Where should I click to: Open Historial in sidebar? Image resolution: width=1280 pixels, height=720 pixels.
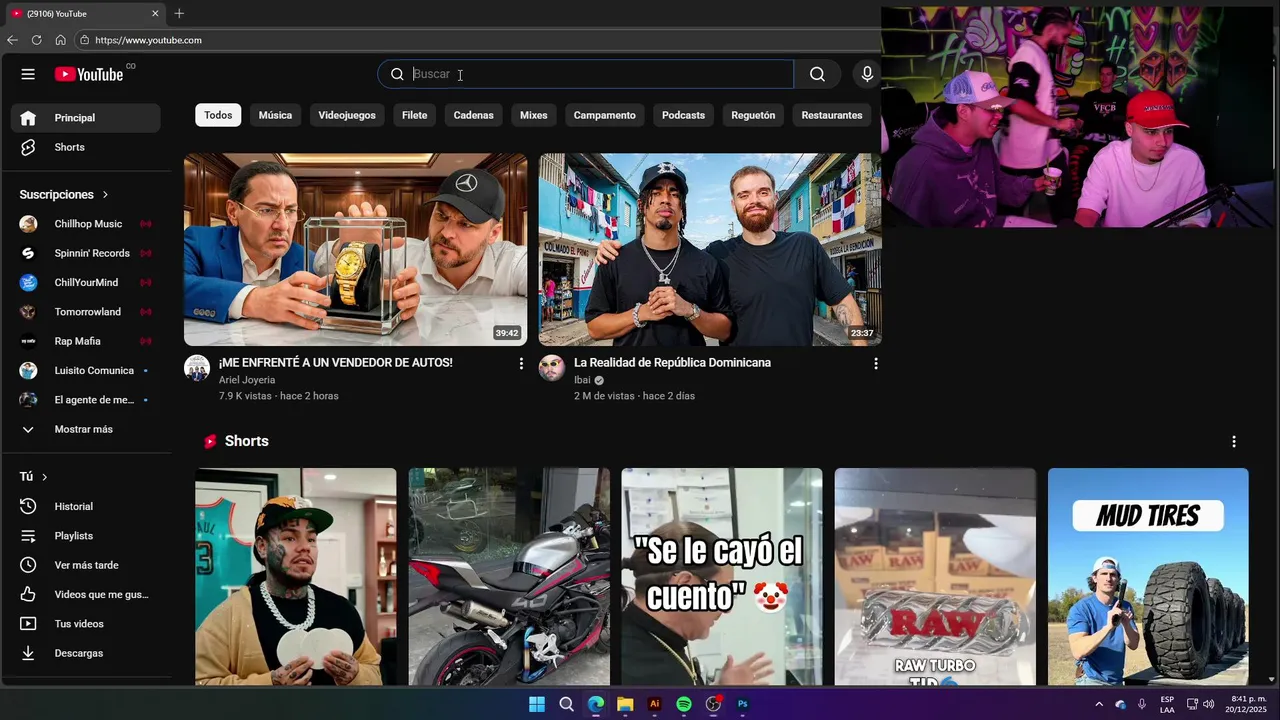point(85,507)
